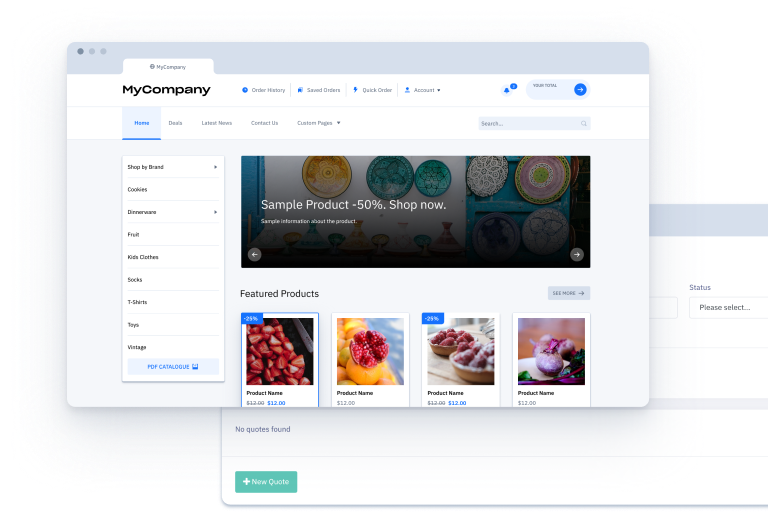Image resolution: width=768 pixels, height=512 pixels.
Task: Advance to next banner slide arrow
Action: click(577, 254)
